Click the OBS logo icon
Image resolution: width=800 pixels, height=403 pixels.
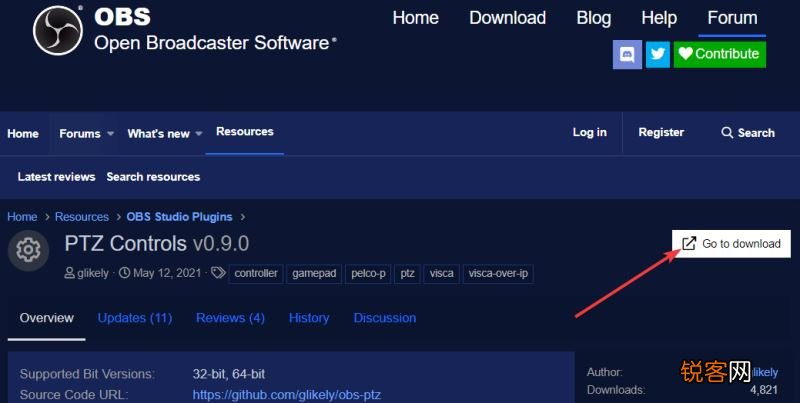click(58, 31)
